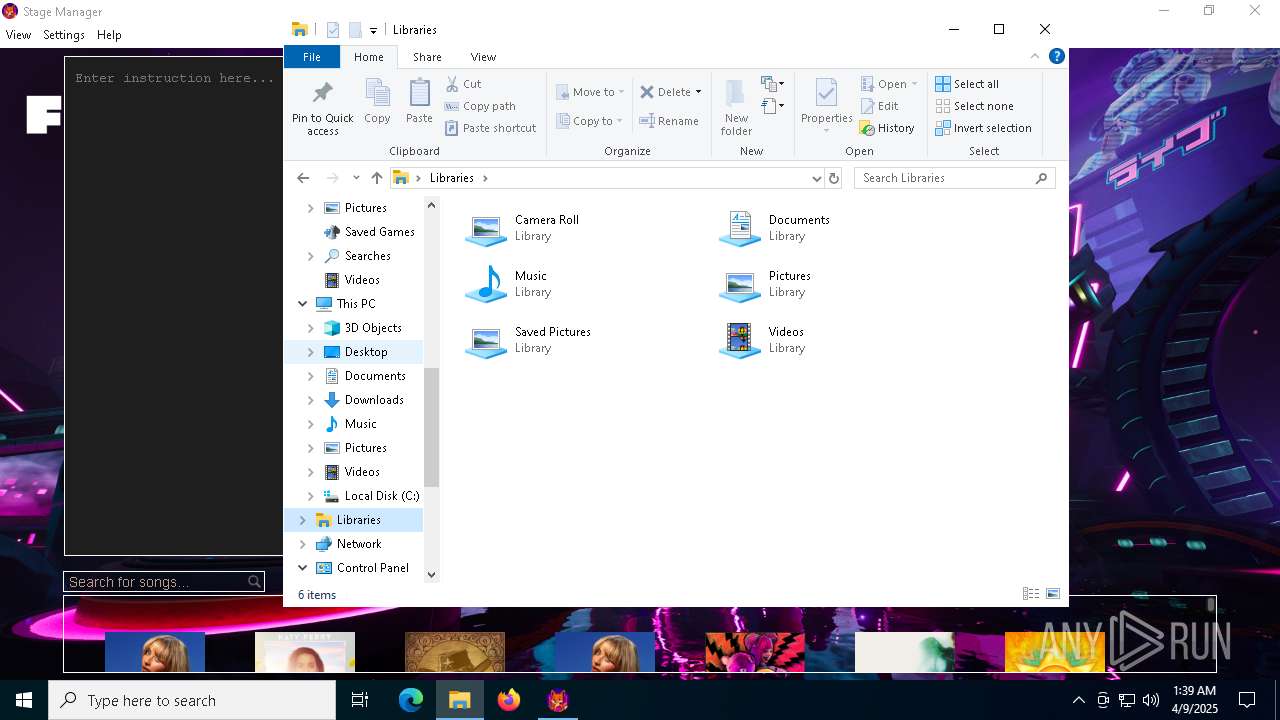Collapse the Control Panel tree node
This screenshot has width=1280, height=720.
[303, 568]
